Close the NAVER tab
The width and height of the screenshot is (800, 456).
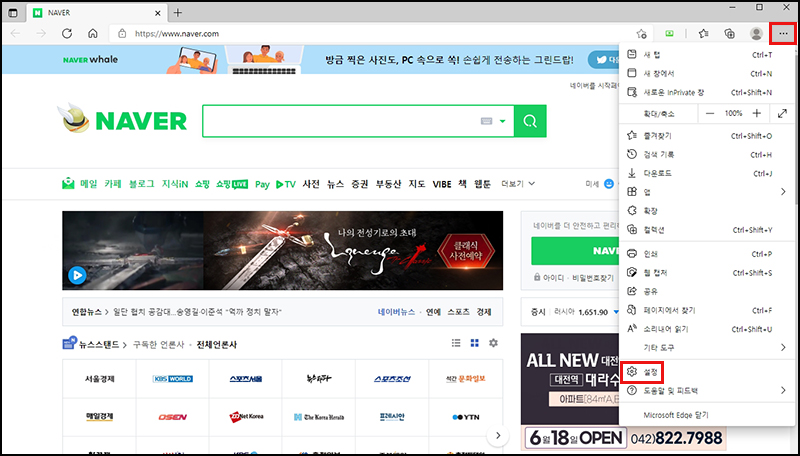(x=158, y=13)
